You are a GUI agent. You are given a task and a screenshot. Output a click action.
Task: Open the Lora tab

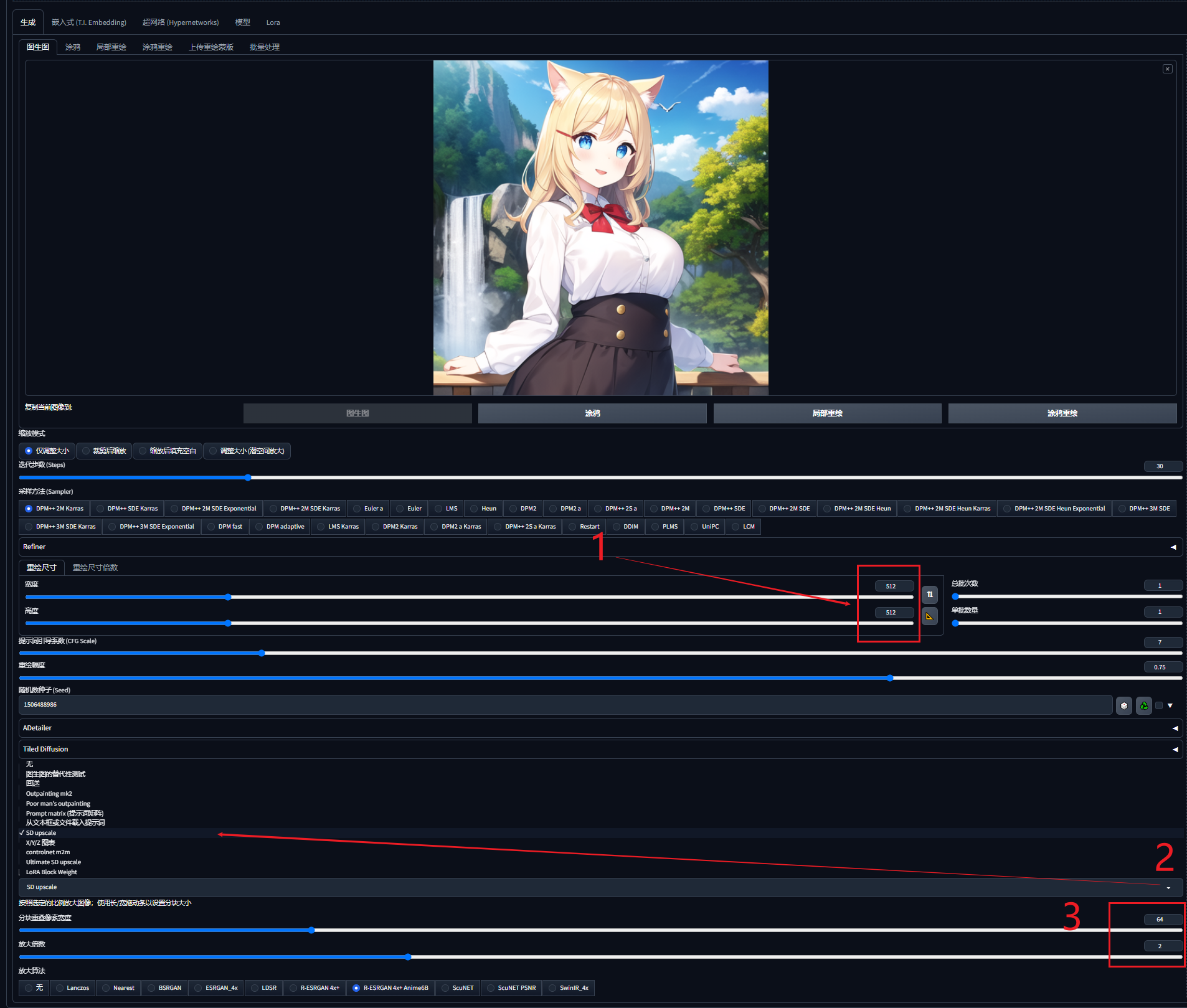273,22
